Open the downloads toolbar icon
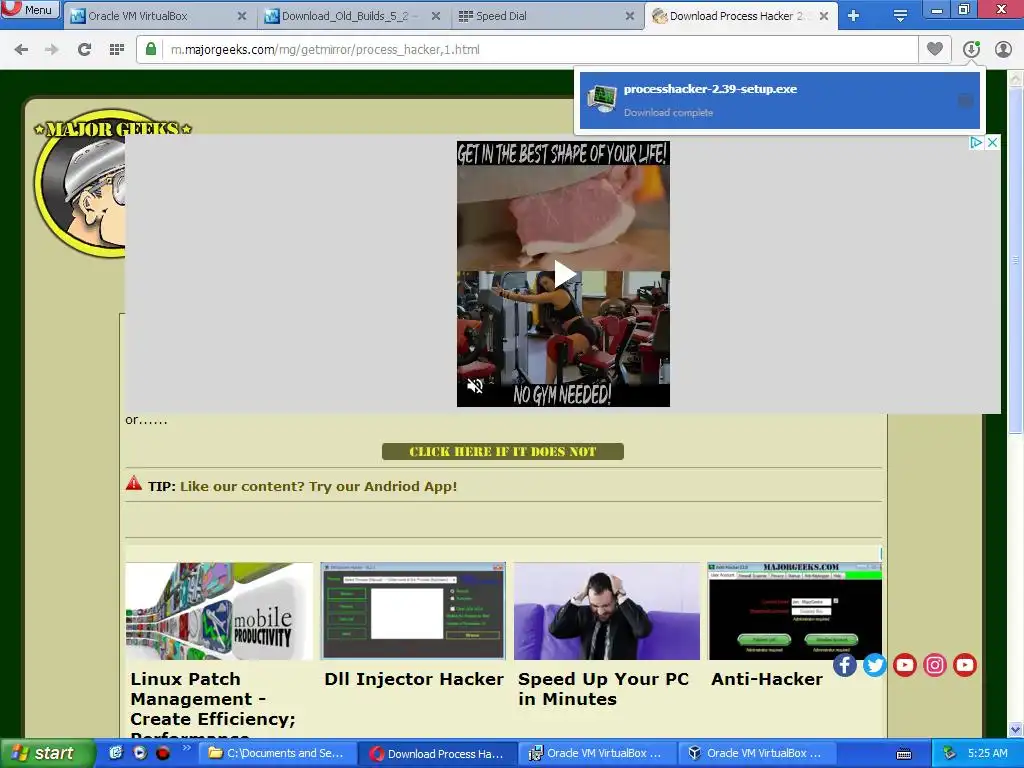 point(971,49)
